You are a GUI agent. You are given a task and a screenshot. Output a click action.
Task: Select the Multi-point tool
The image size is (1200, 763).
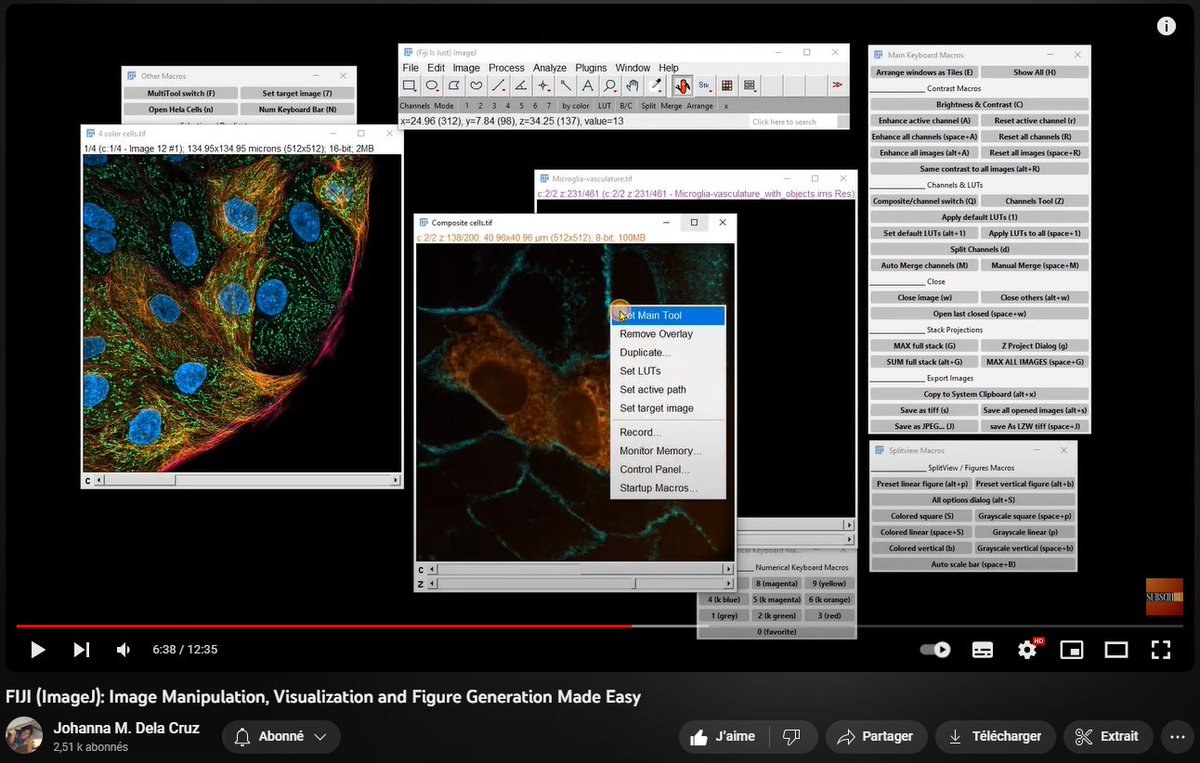[543, 86]
